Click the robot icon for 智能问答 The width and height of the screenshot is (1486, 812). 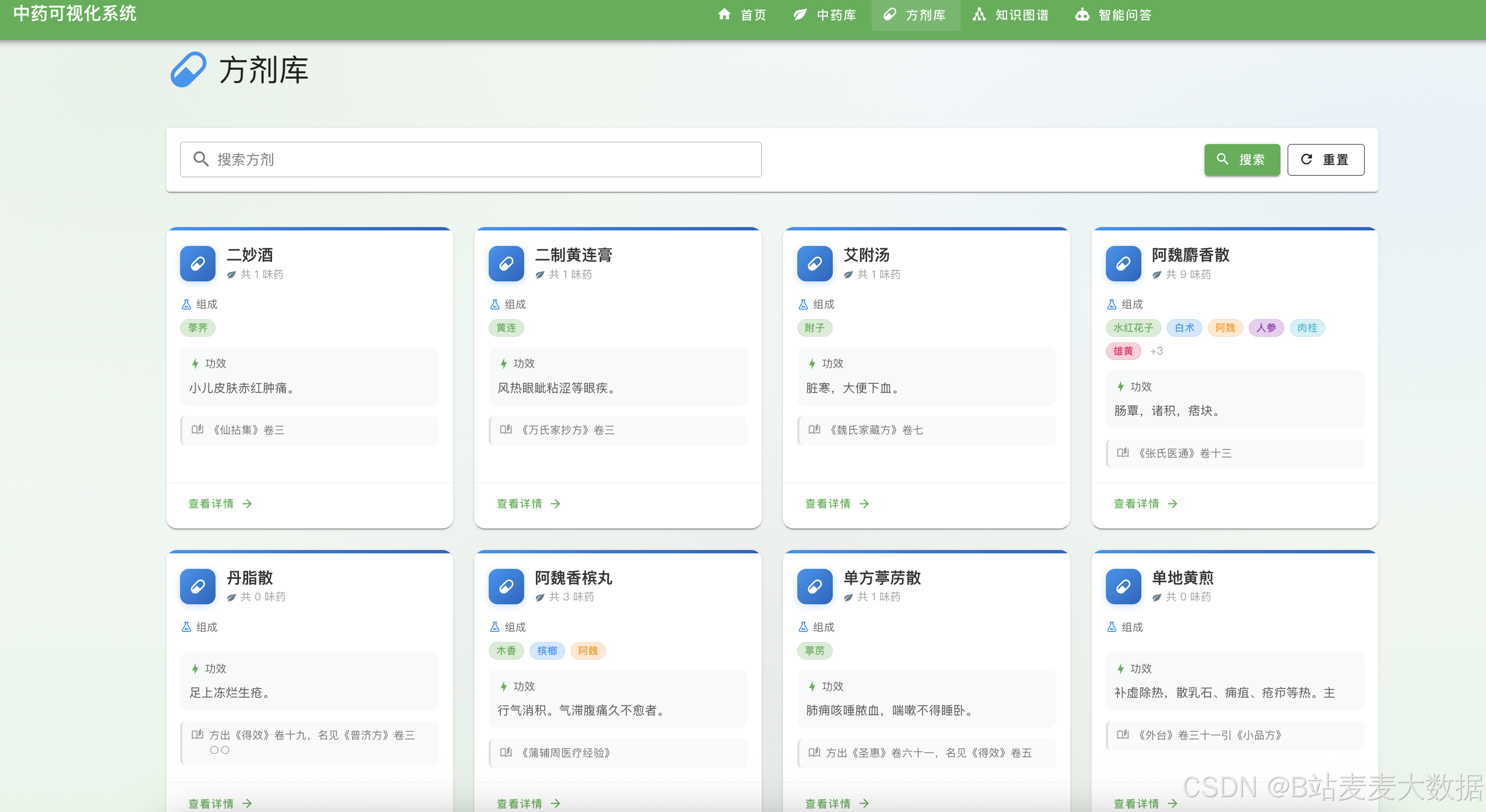(x=1082, y=14)
